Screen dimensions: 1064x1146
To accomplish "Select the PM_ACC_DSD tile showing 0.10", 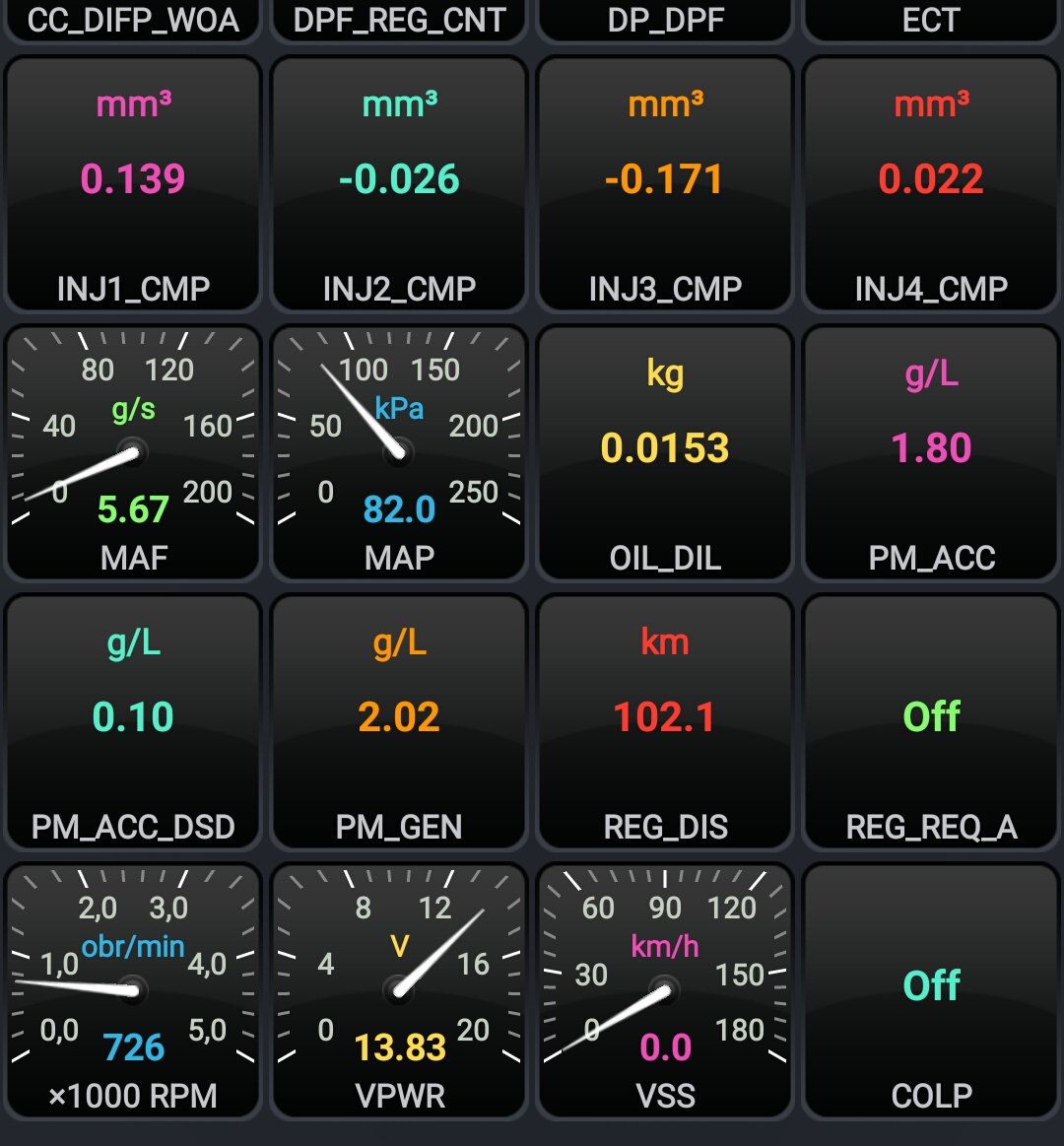I will click(x=133, y=722).
